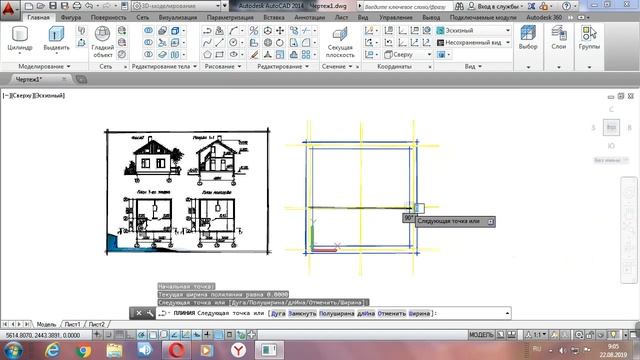Image resolution: width=640 pixels, height=360 pixels.
Task: Click the binoculars search icon
Action: point(459,6)
